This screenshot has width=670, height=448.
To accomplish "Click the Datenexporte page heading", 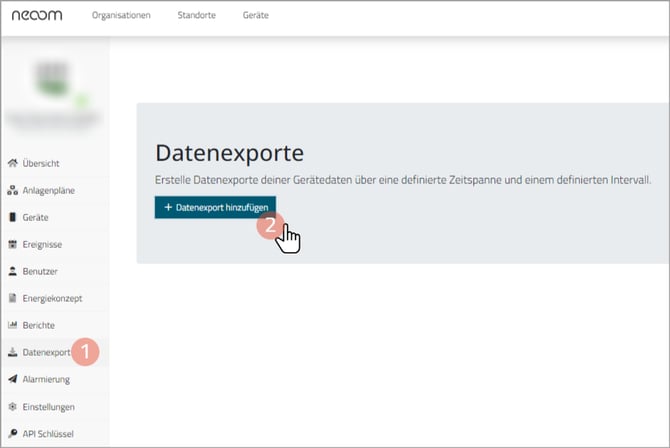I will click(229, 153).
